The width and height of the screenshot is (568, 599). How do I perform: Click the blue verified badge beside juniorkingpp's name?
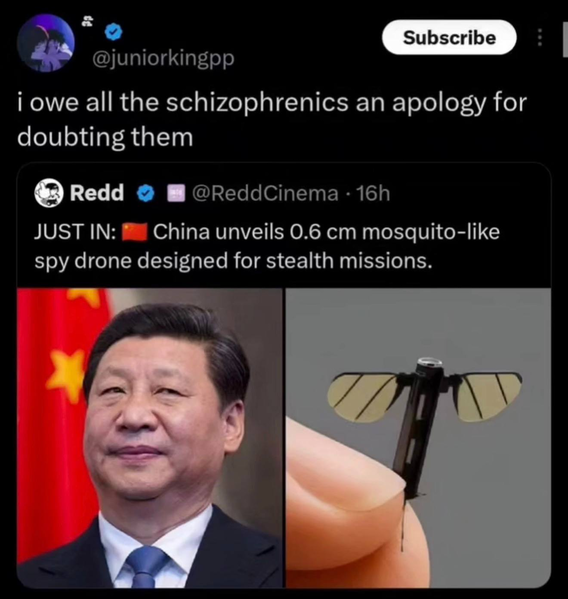click(113, 31)
